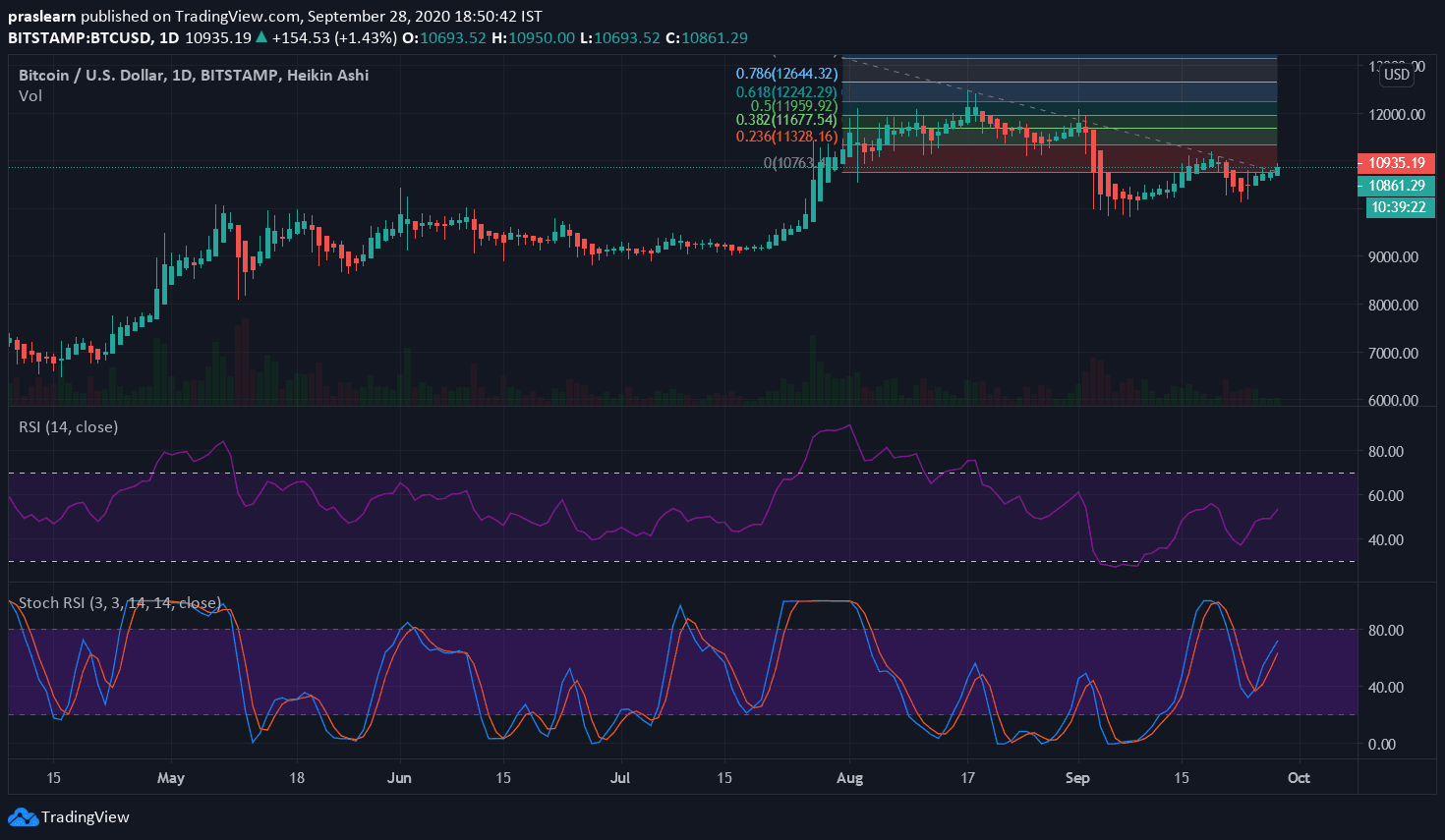This screenshot has height=840, width=1445.
Task: Click the Aug marker on time axis
Action: coord(849,778)
